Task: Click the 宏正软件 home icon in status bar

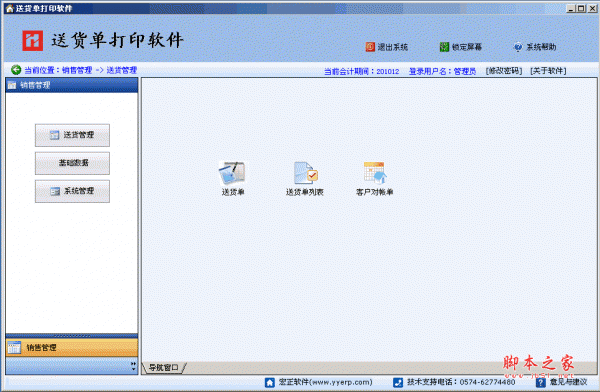Action: pos(270,382)
